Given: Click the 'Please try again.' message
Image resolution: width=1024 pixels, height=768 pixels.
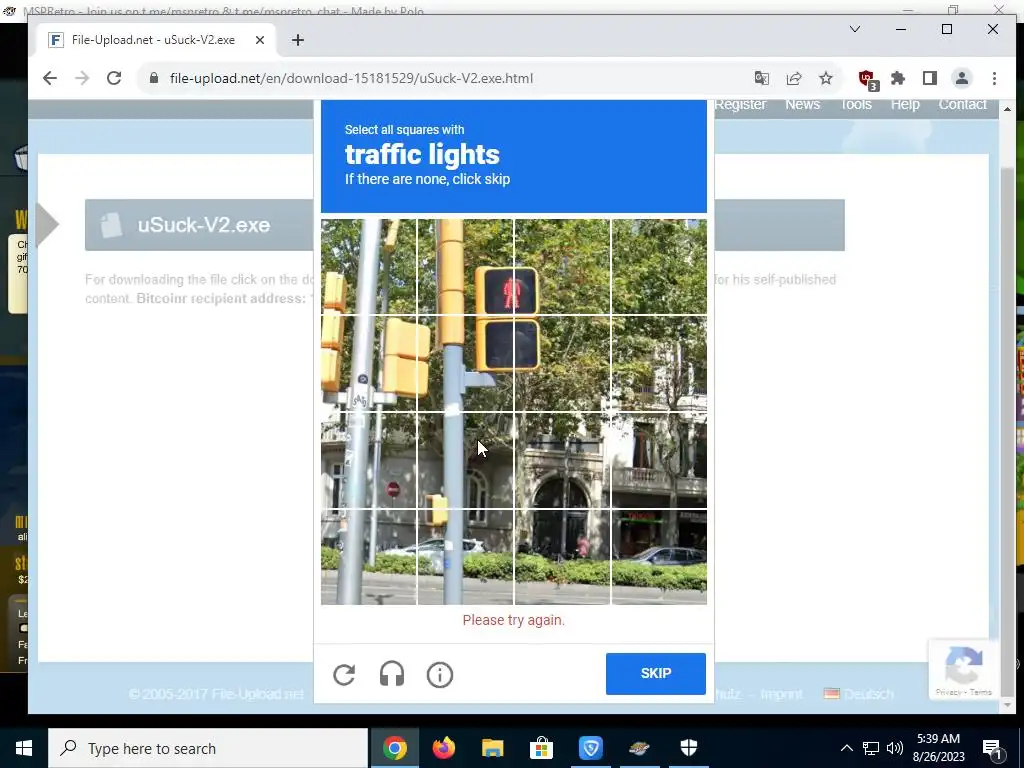Looking at the screenshot, I should [x=513, y=620].
